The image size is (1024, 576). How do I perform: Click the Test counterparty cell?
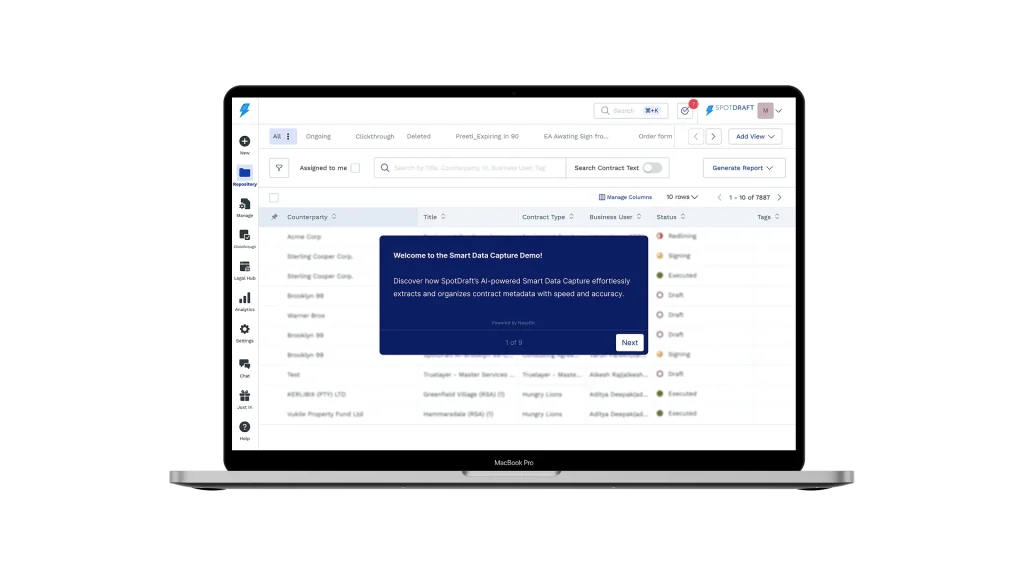point(293,375)
